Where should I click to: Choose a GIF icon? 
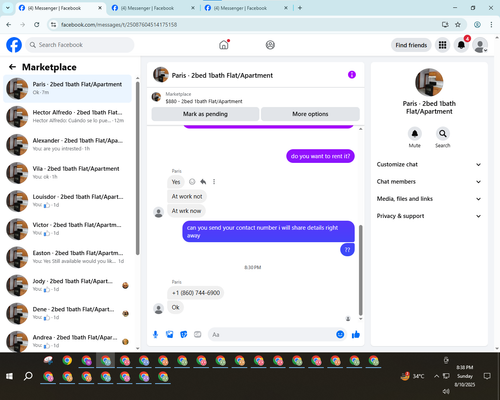click(198, 334)
